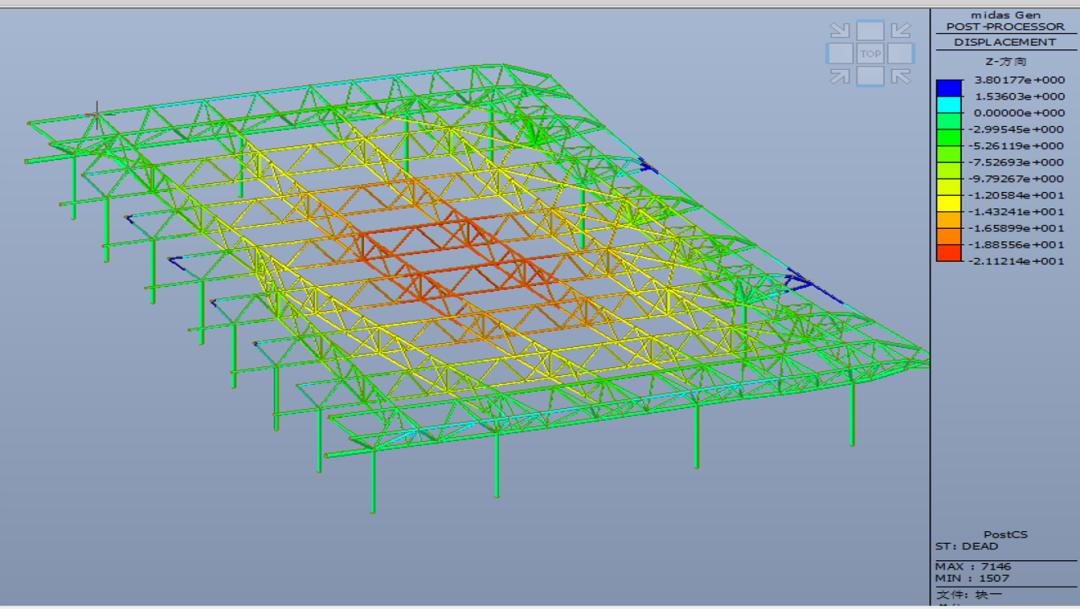The height and width of the screenshot is (609, 1080).
Task: Select the square left of TOP in view navigator
Action: coord(840,54)
